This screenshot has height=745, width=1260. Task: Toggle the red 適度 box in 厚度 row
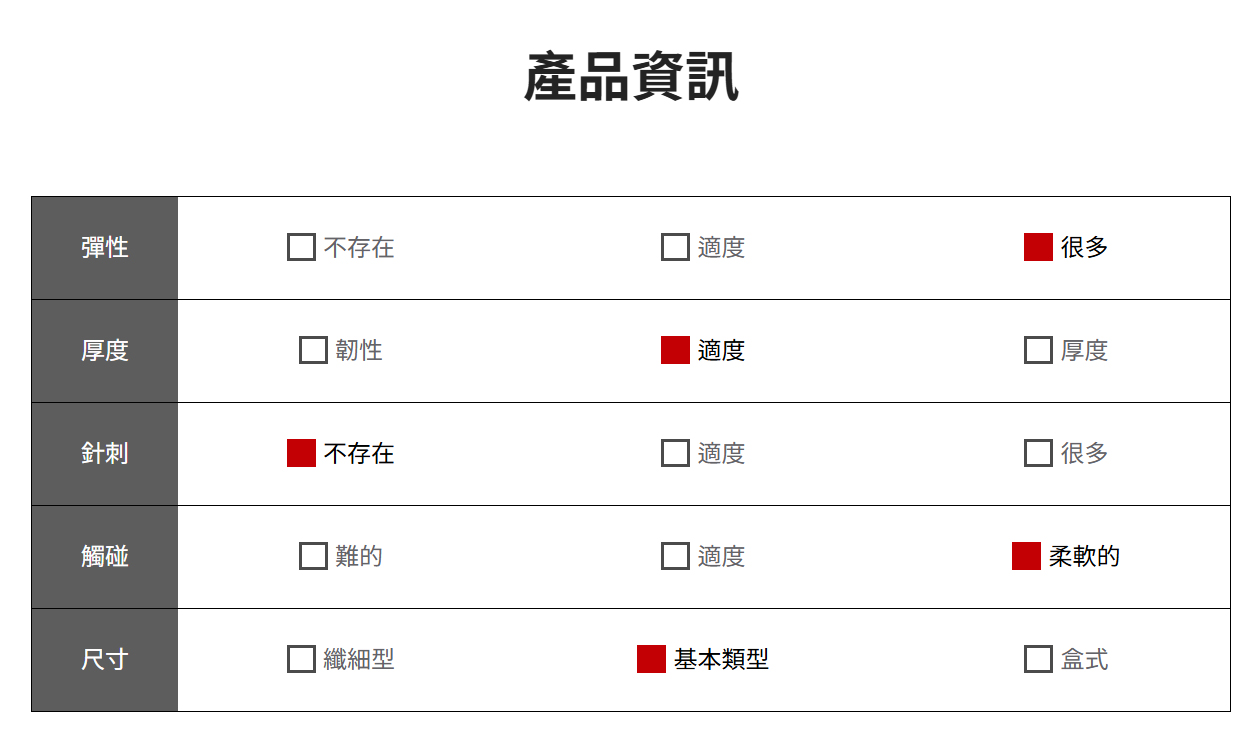[675, 350]
